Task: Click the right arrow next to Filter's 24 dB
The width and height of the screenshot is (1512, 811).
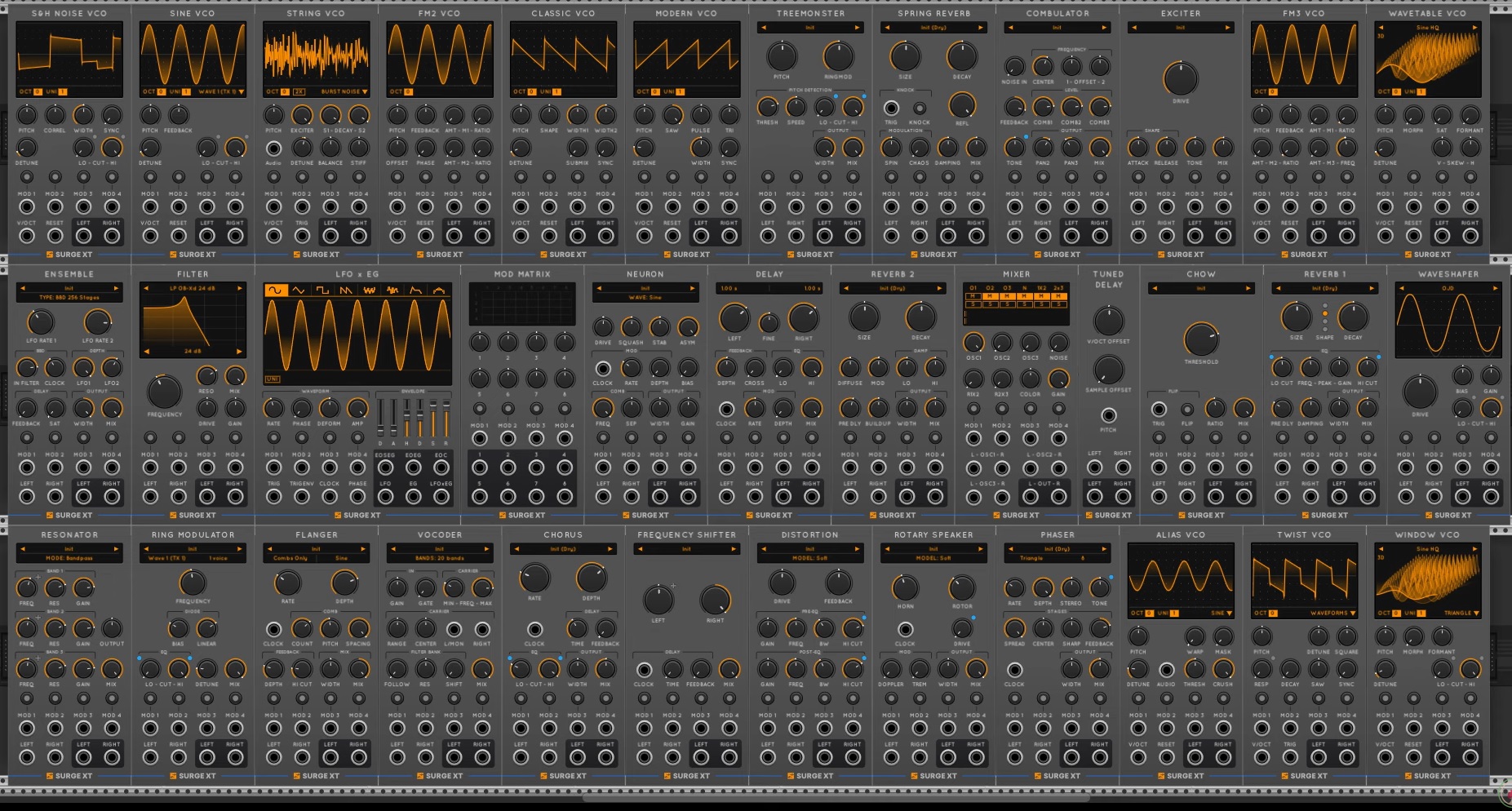Action: tap(239, 352)
